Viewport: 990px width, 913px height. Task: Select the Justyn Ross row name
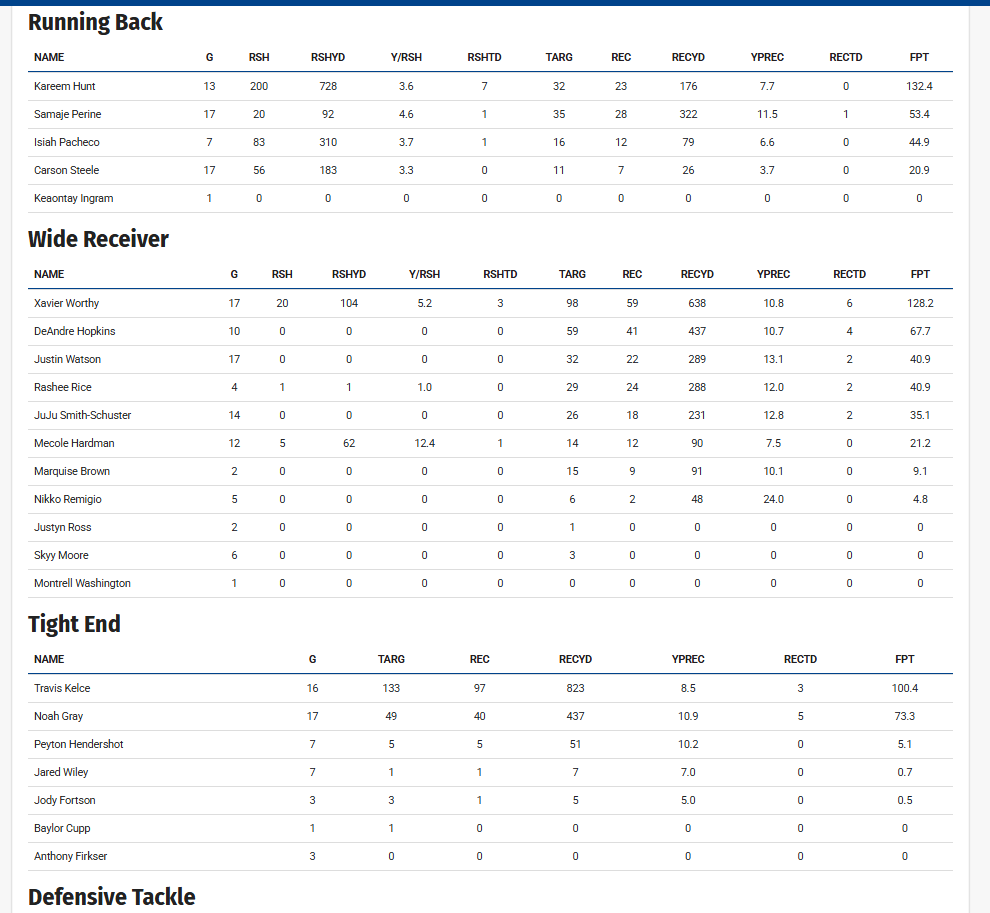click(63, 527)
